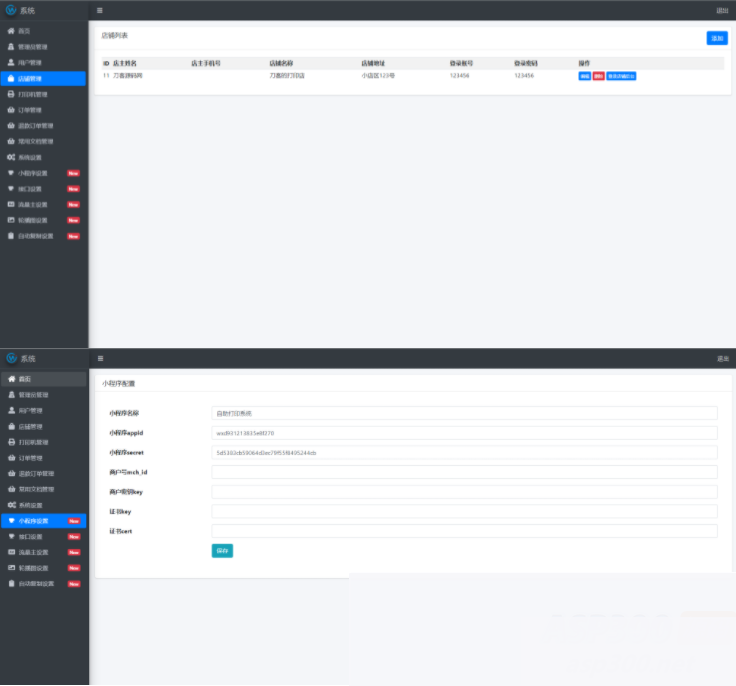Click printer icon beside 打印机管理 in 店铺列表 window
736x686 pixels.
[11, 94]
